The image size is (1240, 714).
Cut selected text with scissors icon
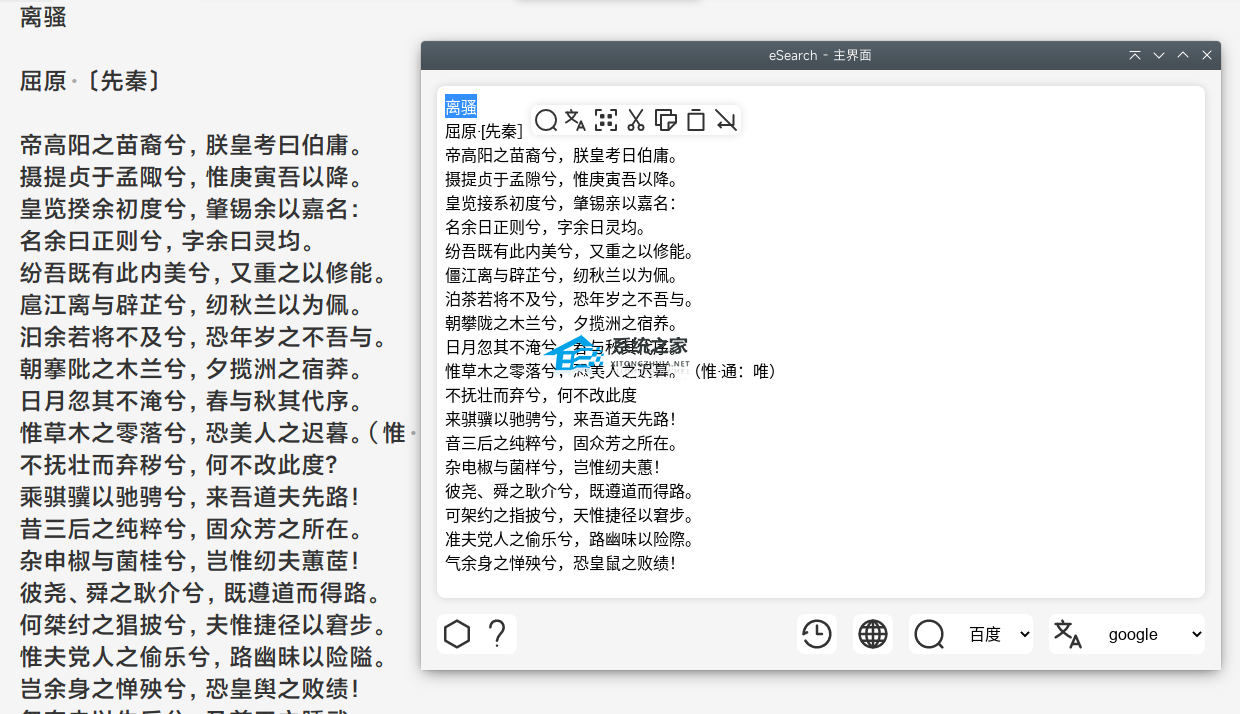tap(636, 121)
